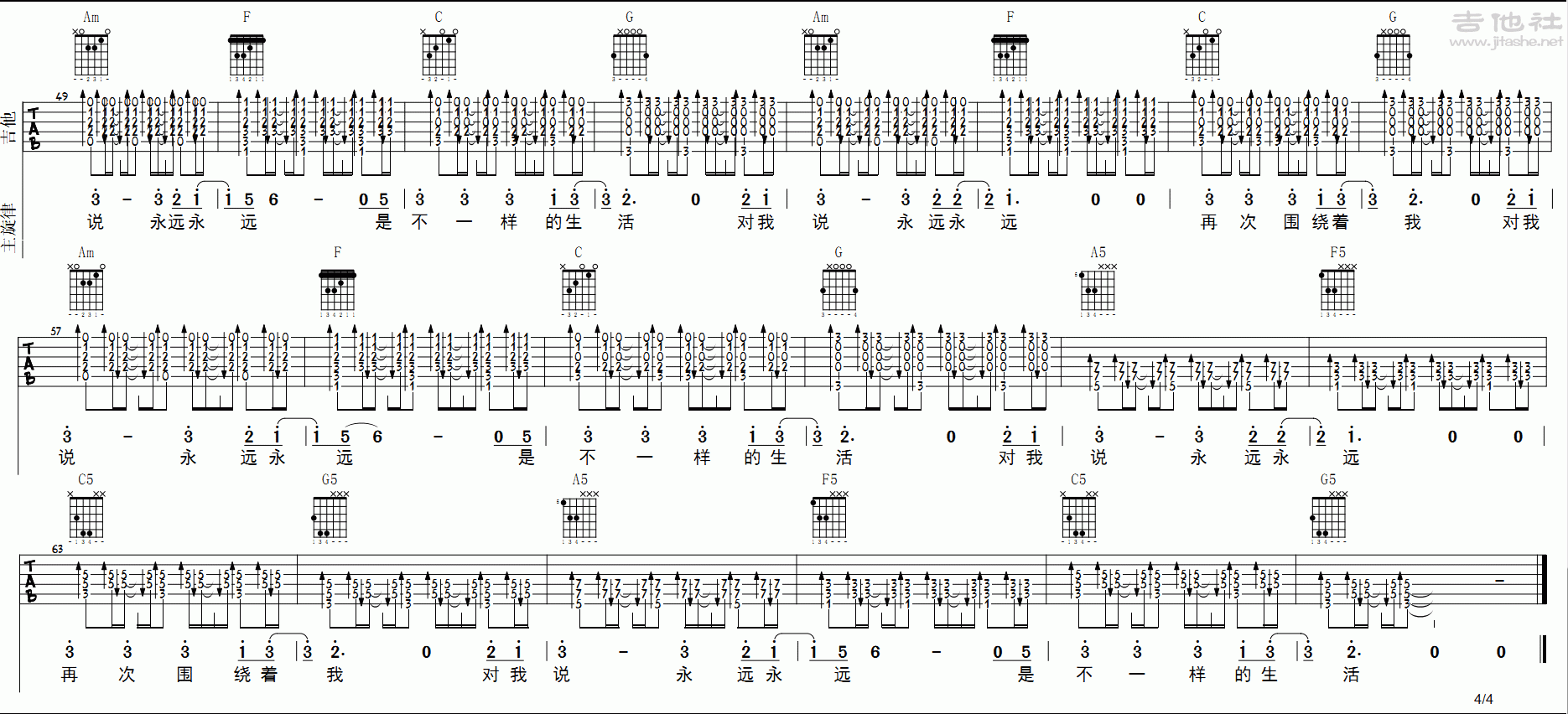Image resolution: width=1568 pixels, height=714 pixels.
Task: Click measure number 63
Action: pos(57,549)
